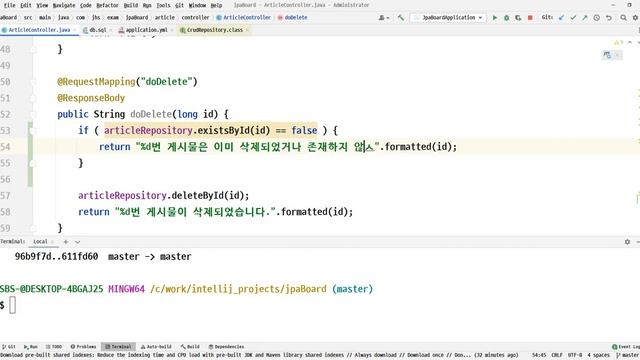The height and width of the screenshot is (360, 640).
Task: Open the Problems tool window button
Action: 83,347
